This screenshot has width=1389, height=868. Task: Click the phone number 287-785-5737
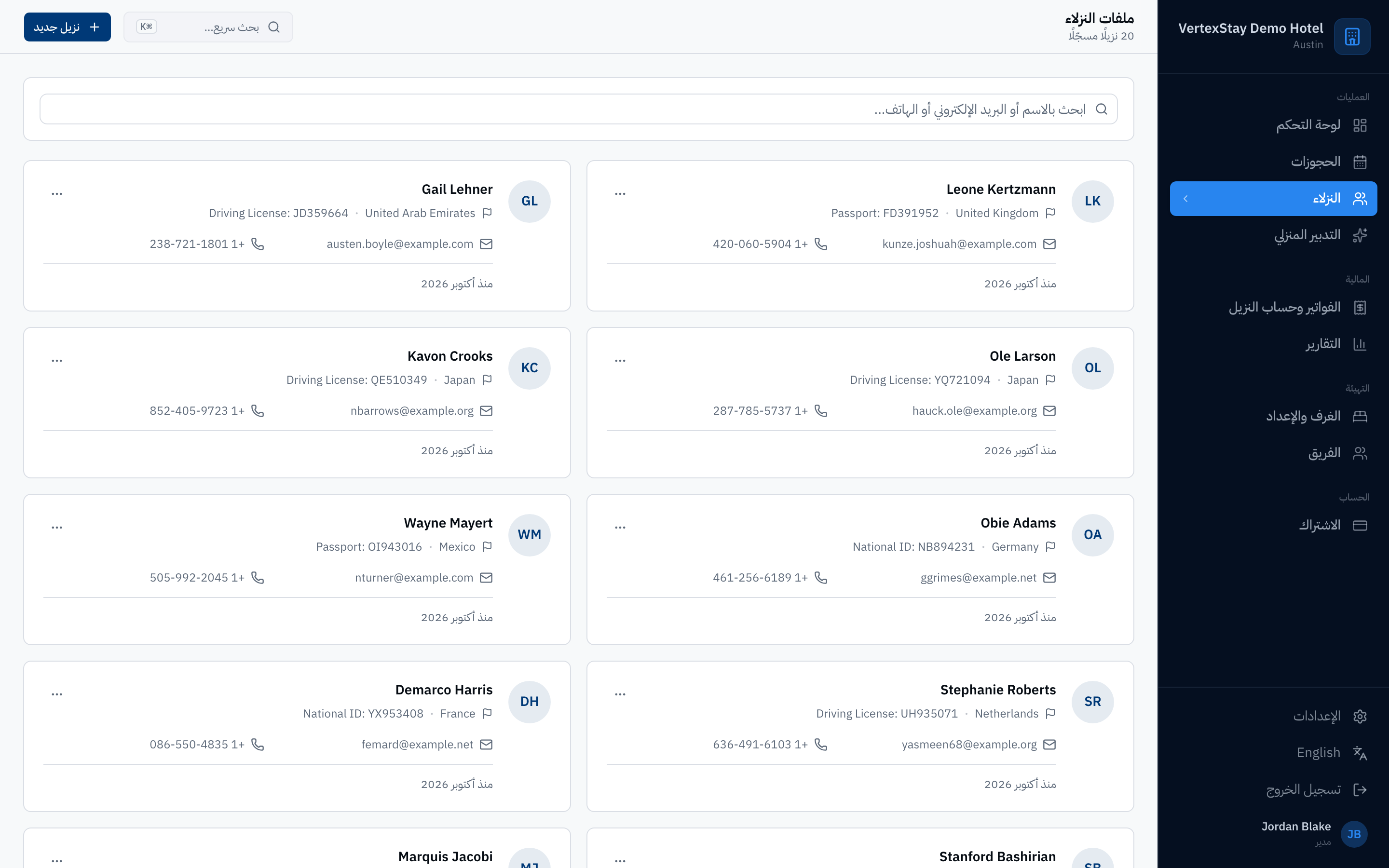[760, 410]
